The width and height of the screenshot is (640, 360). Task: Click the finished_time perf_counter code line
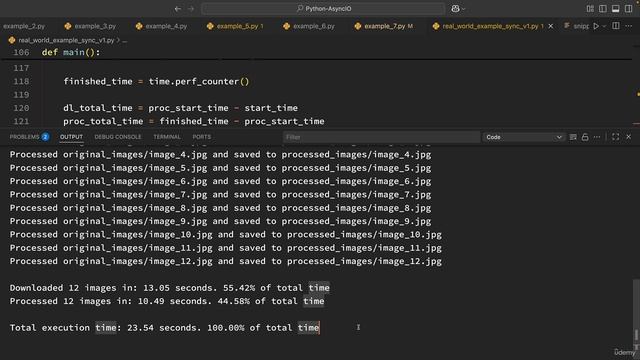pos(156,81)
